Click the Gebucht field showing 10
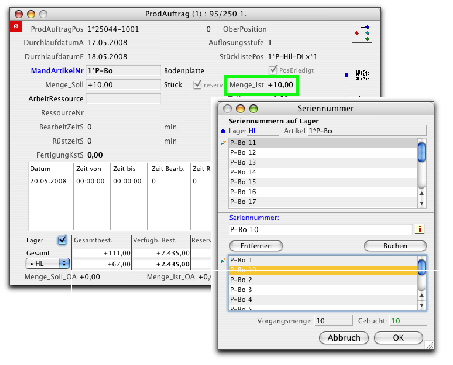The width and height of the screenshot is (453, 365). [408, 321]
